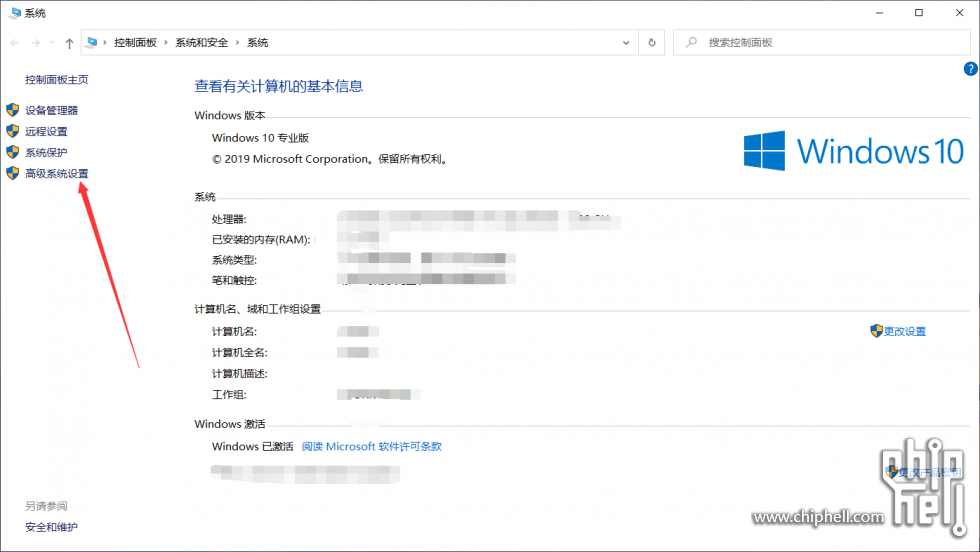Viewport: 980px width, 552px height.
Task: Click the 计算机全名 label
Action: (x=240, y=353)
